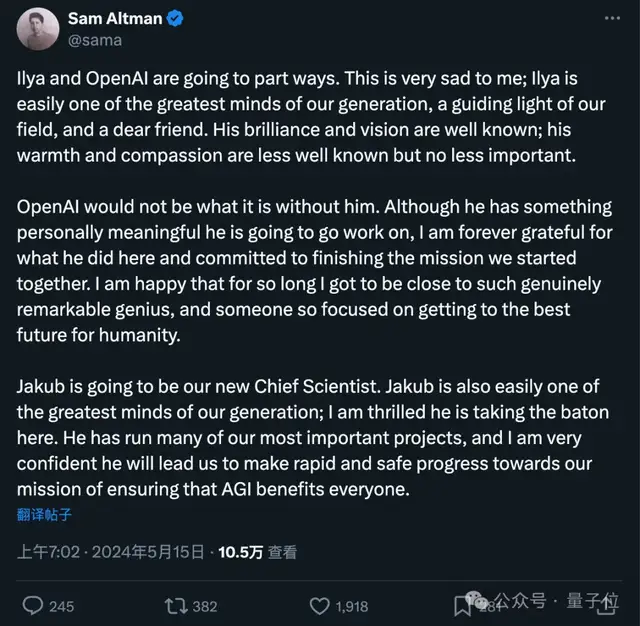Click the reply speech bubble icon
640x626 pixels.
point(33,606)
